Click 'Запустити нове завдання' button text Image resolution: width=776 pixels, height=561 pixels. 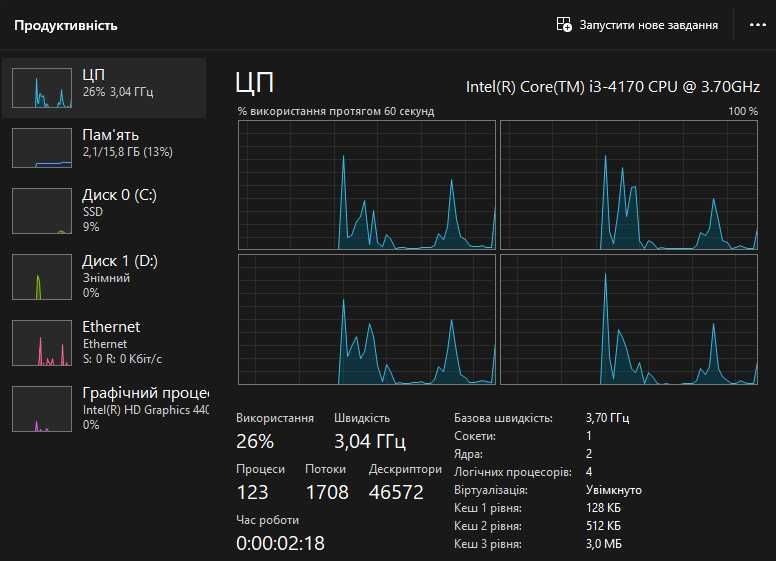(648, 25)
